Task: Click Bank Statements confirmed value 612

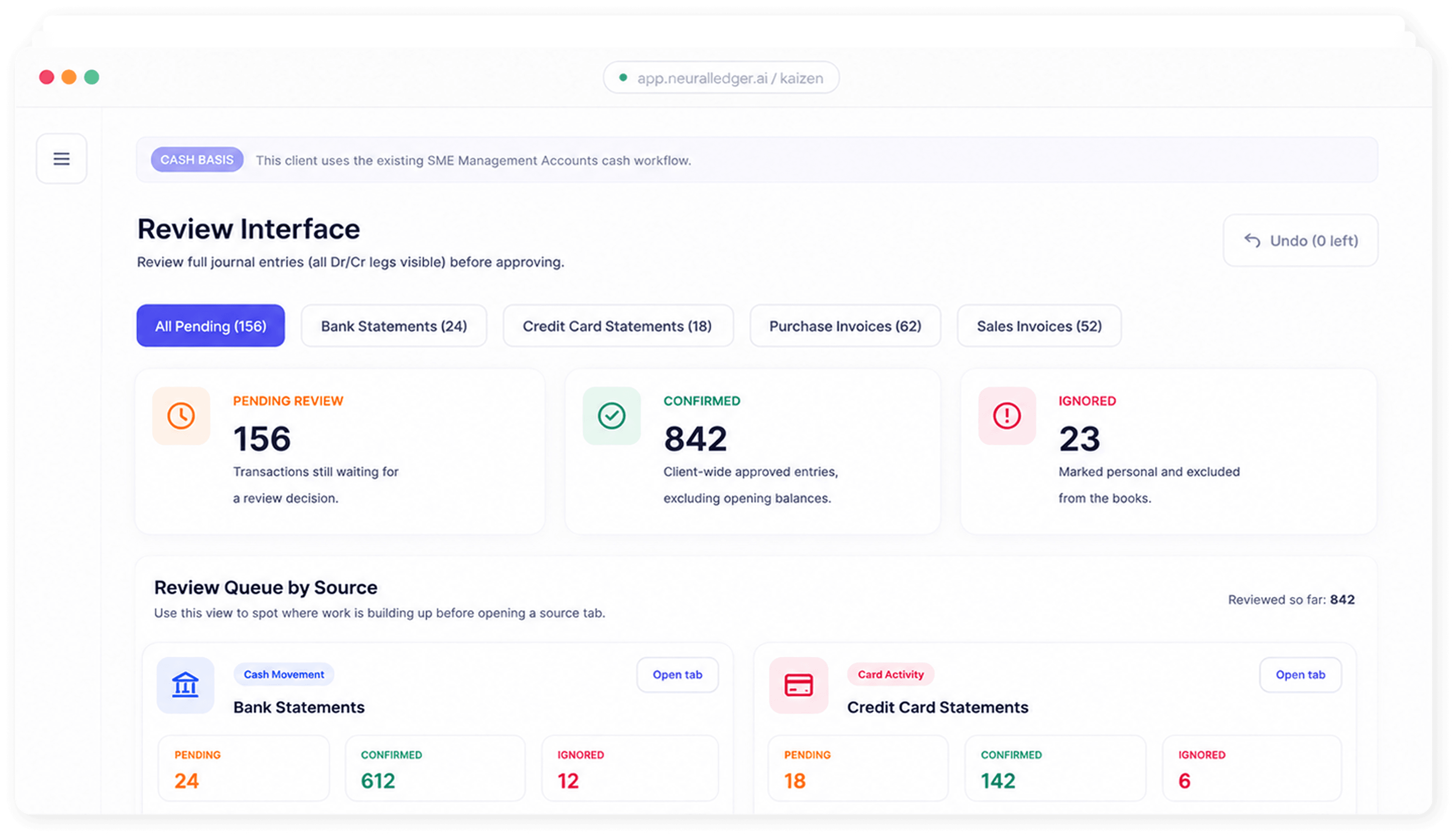Action: click(x=378, y=781)
